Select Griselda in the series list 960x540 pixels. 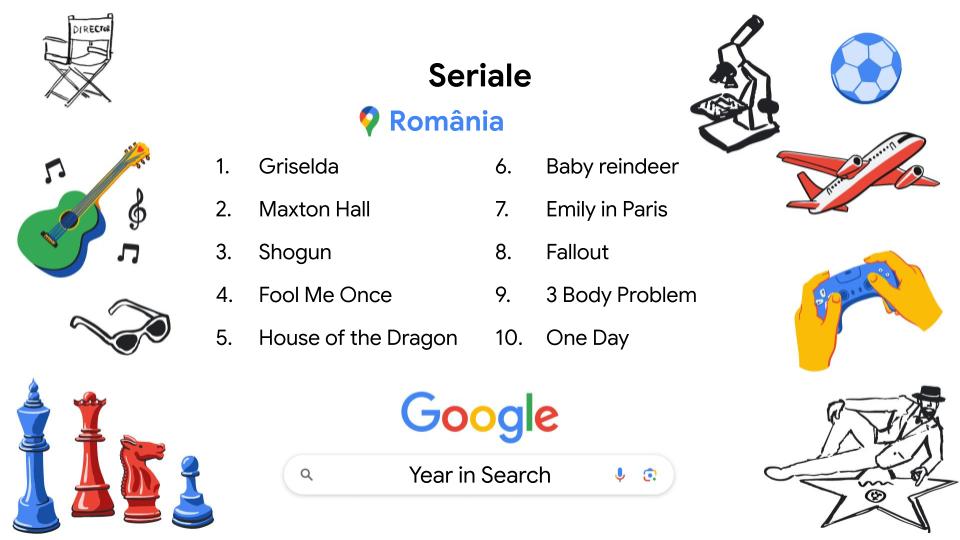click(x=298, y=166)
